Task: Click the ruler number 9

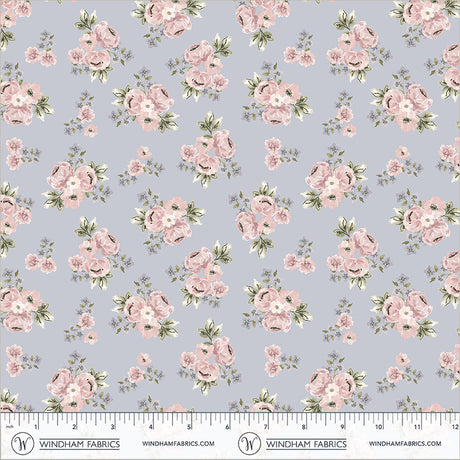Action: pos(342,427)
